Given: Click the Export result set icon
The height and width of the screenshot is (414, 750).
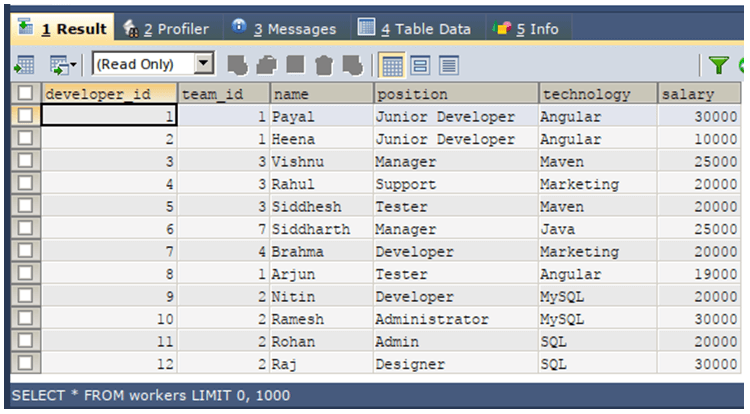Looking at the screenshot, I should click(x=24, y=65).
